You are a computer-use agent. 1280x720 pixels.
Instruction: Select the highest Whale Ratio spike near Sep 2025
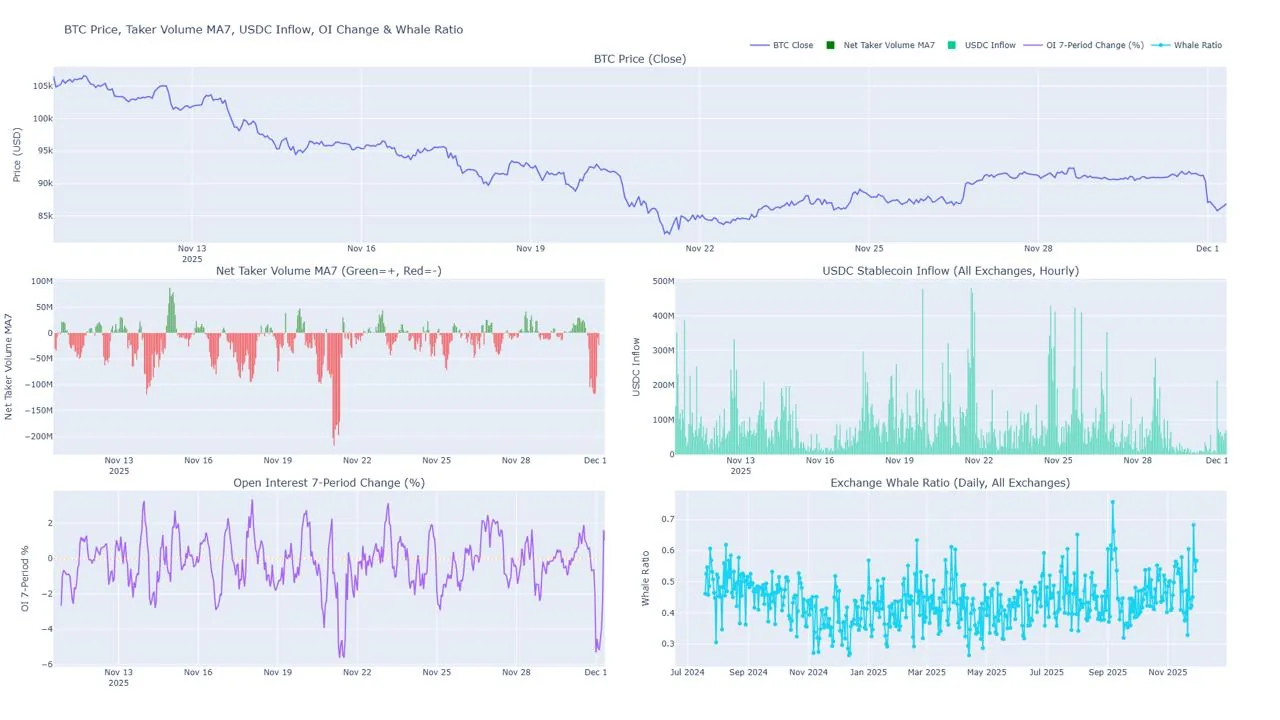point(1113,503)
